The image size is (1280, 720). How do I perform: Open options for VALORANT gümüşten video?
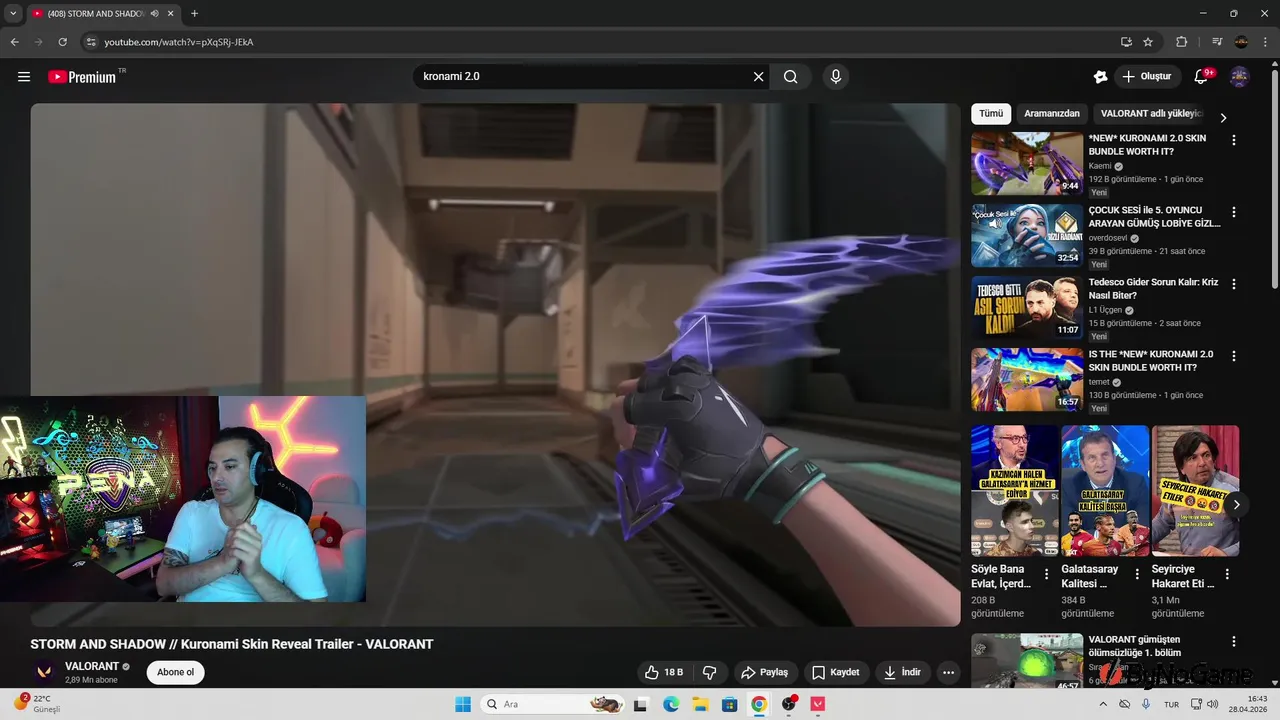[x=1233, y=642]
